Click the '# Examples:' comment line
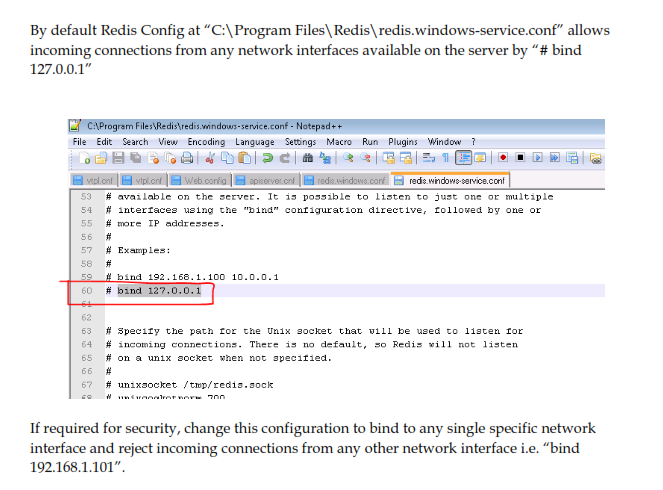Screen dimensions: 663x490 (x=138, y=250)
